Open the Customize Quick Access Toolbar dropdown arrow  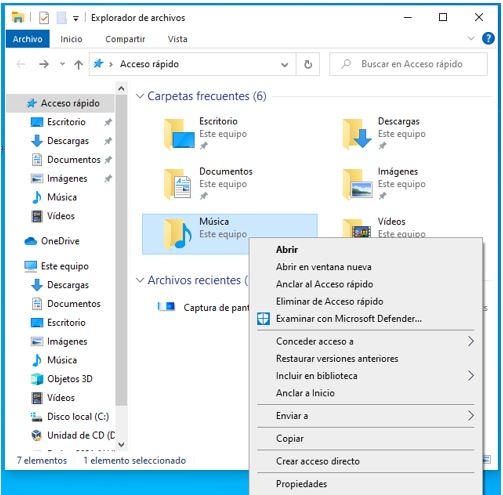click(x=76, y=18)
